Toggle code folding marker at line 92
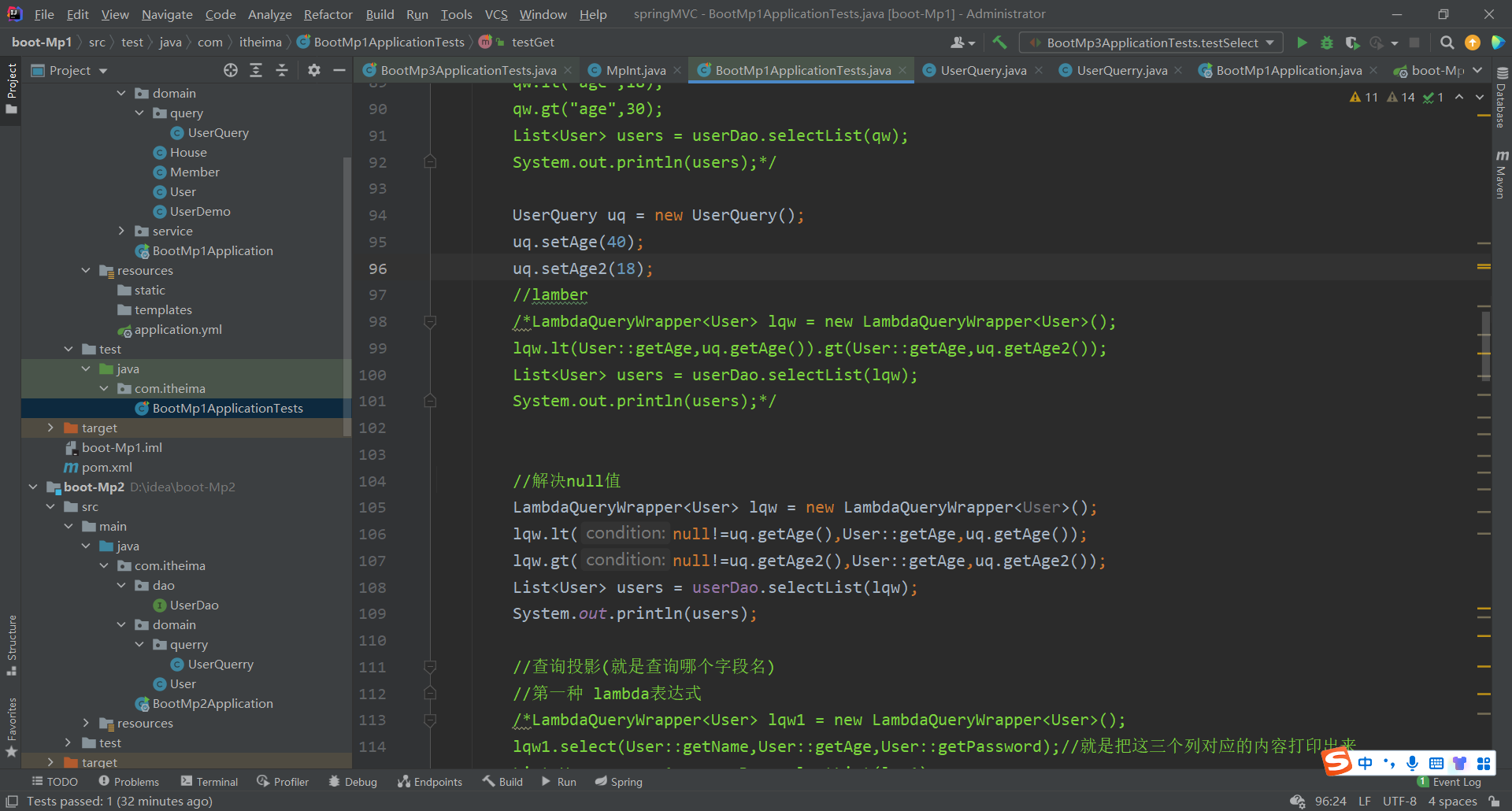1512x811 pixels. point(430,162)
